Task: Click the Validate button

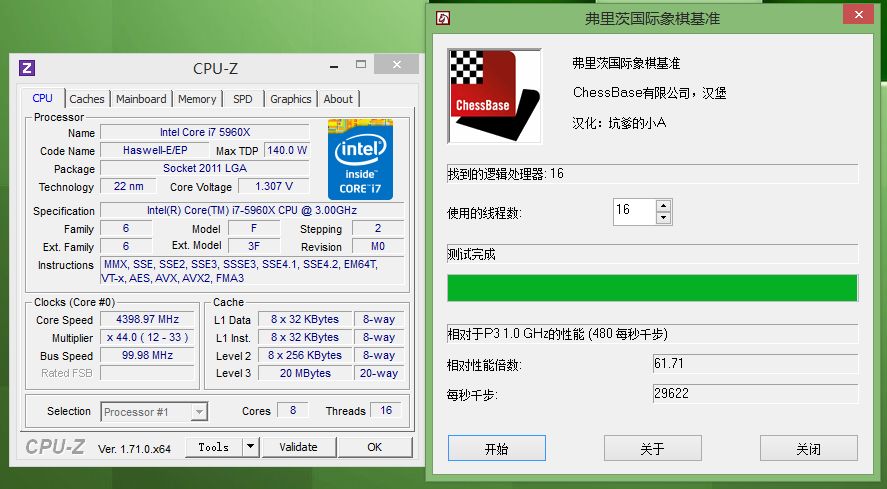Action: coord(299,447)
